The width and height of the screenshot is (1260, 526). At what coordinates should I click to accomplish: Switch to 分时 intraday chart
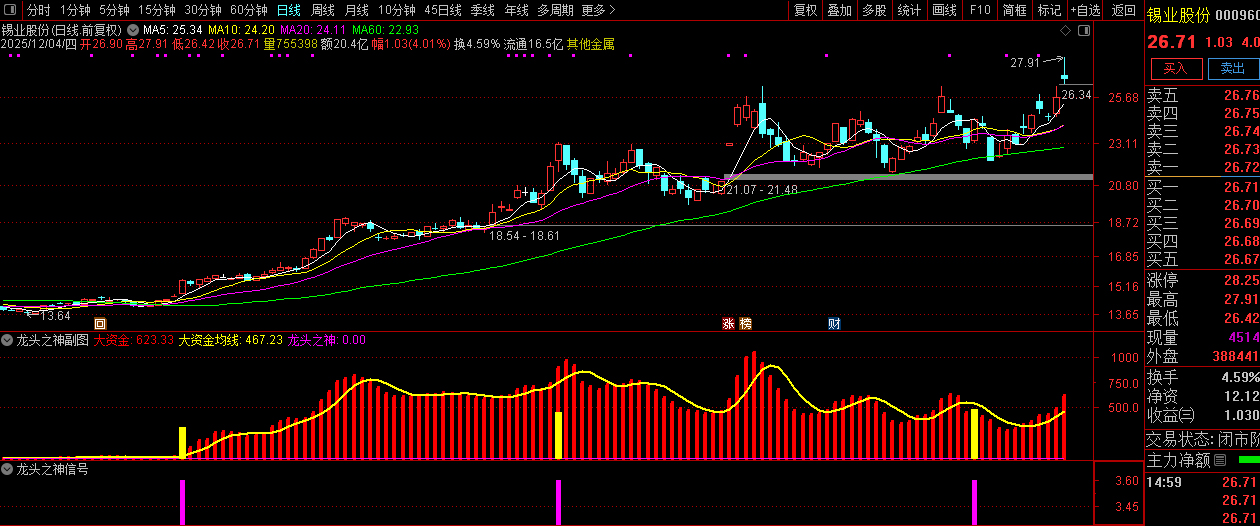point(39,10)
